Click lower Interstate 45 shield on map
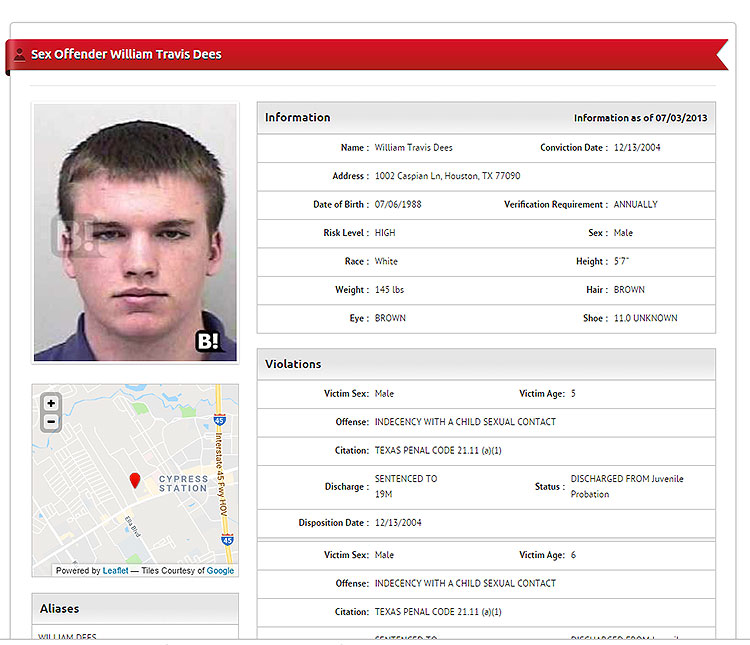This screenshot has width=750, height=645. [227, 540]
